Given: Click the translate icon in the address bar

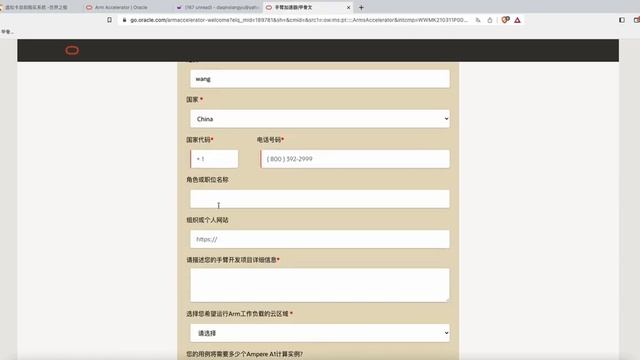Looking at the screenshot, I should pyautogui.click(x=478, y=20).
